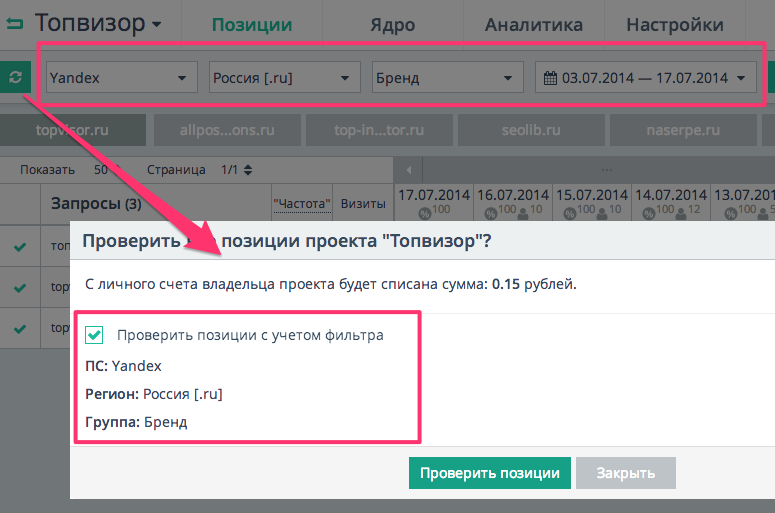The height and width of the screenshot is (513, 775).
Task: Open the date range 03.07.2014 — 17.07.2014 picker
Action: click(646, 77)
